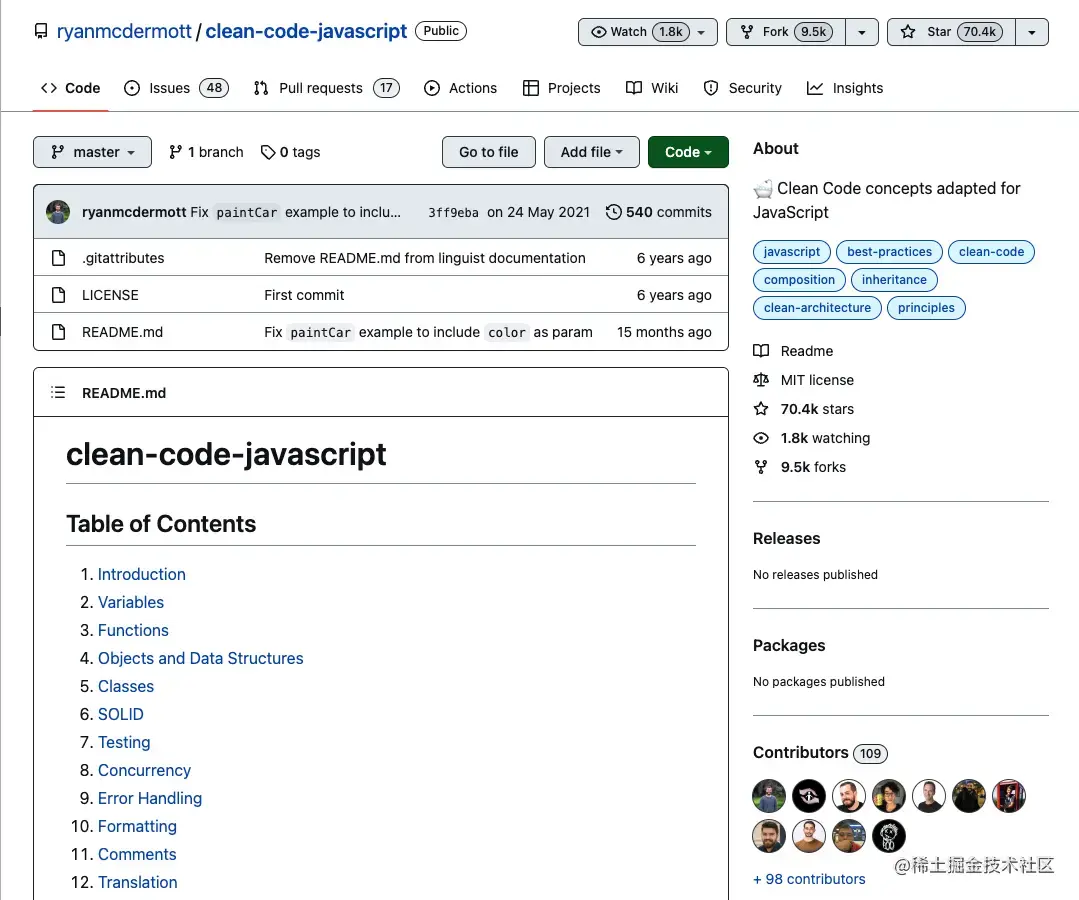
Task: Select the 'javascript' topic tag
Action: [792, 252]
